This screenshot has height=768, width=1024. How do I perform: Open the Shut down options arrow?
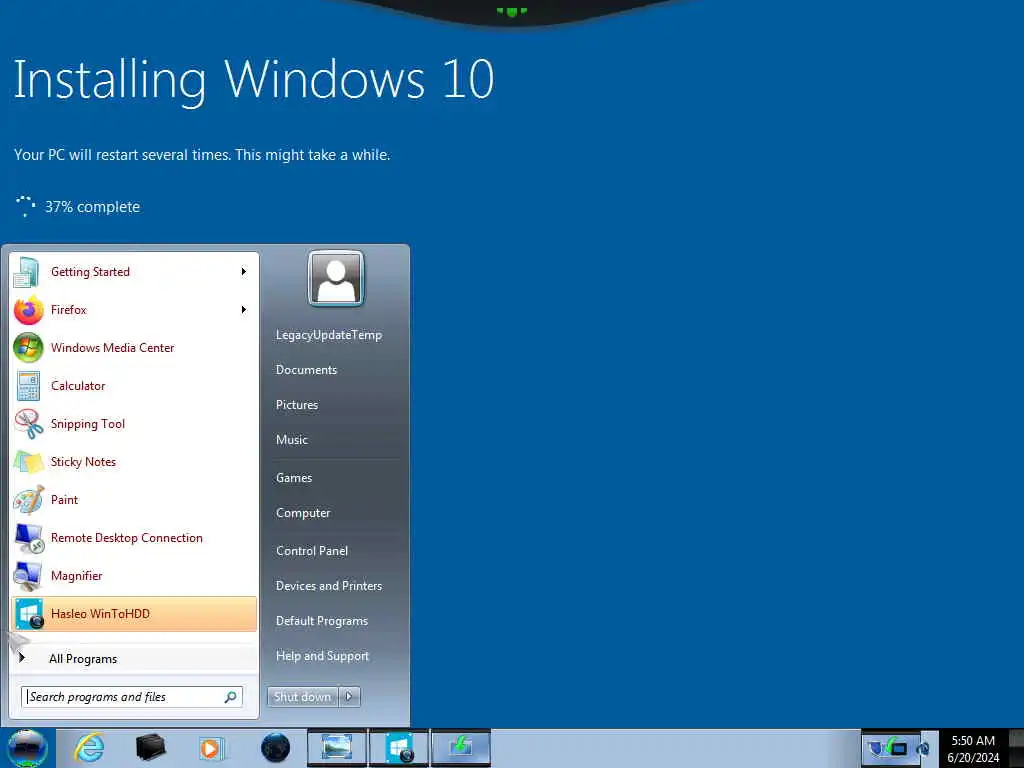point(349,697)
